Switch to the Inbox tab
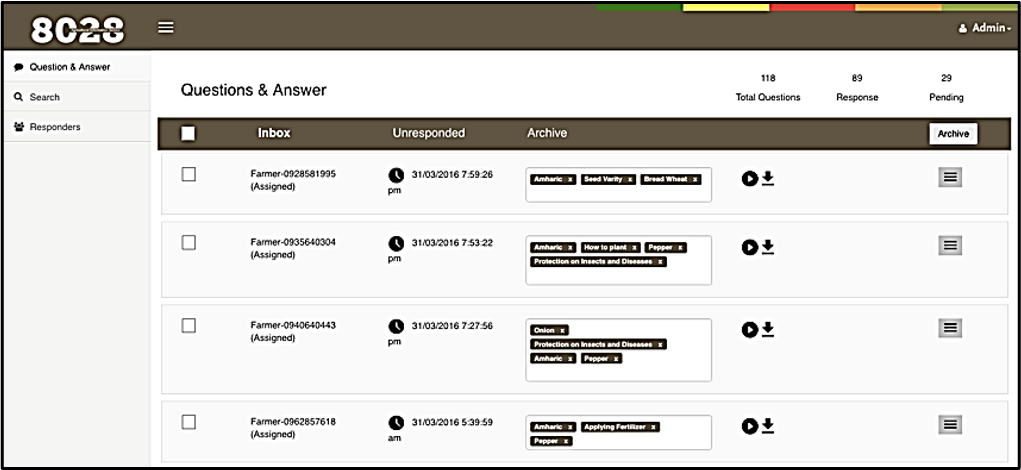Image resolution: width=1021 pixels, height=470 pixels. coord(274,133)
